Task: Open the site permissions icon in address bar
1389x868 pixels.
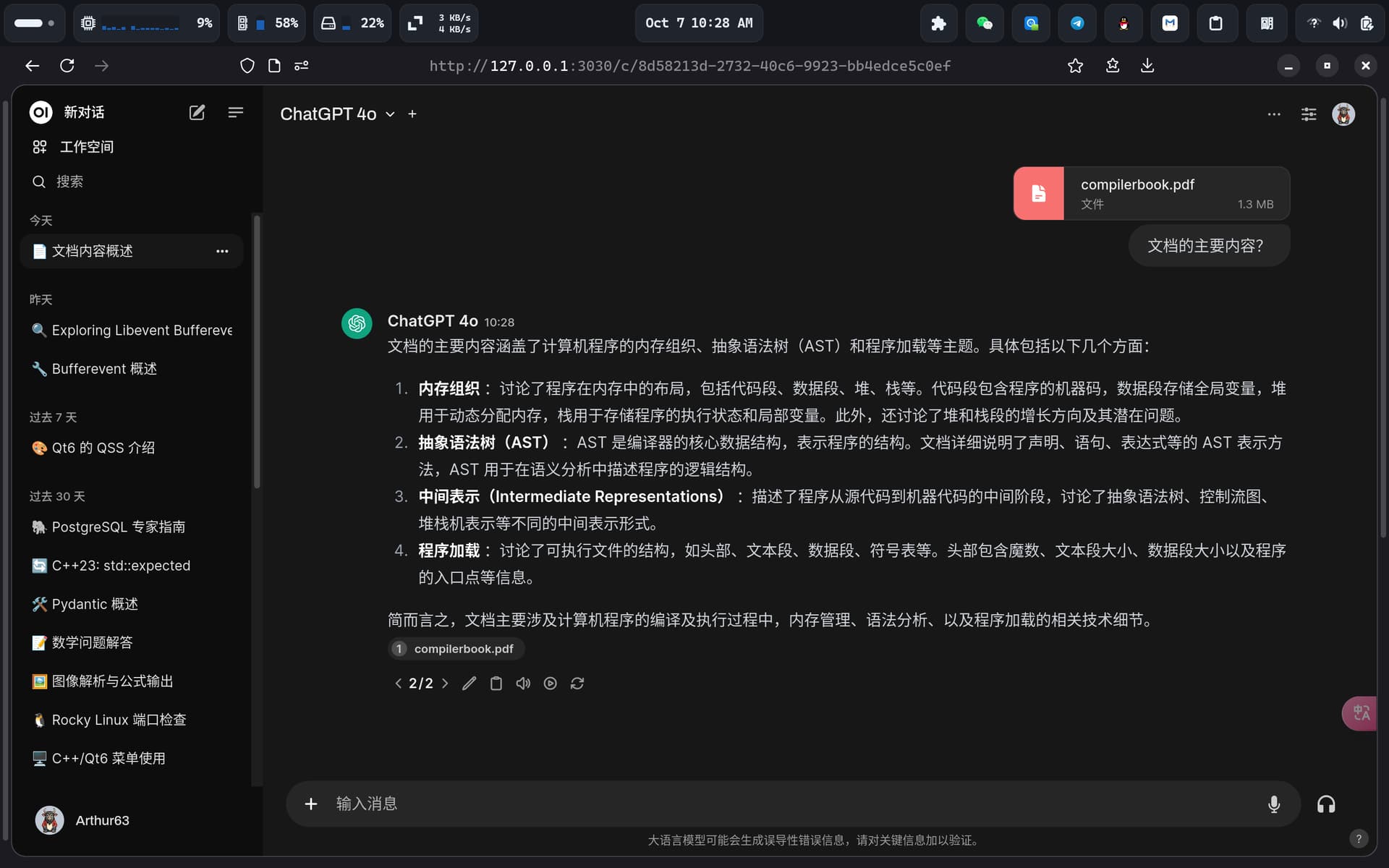Action: [302, 66]
